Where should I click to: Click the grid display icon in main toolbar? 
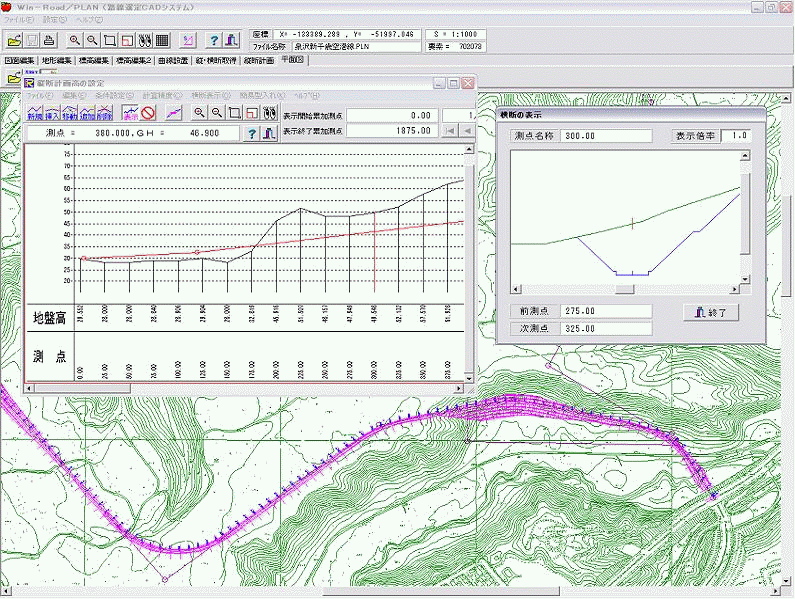coord(163,40)
